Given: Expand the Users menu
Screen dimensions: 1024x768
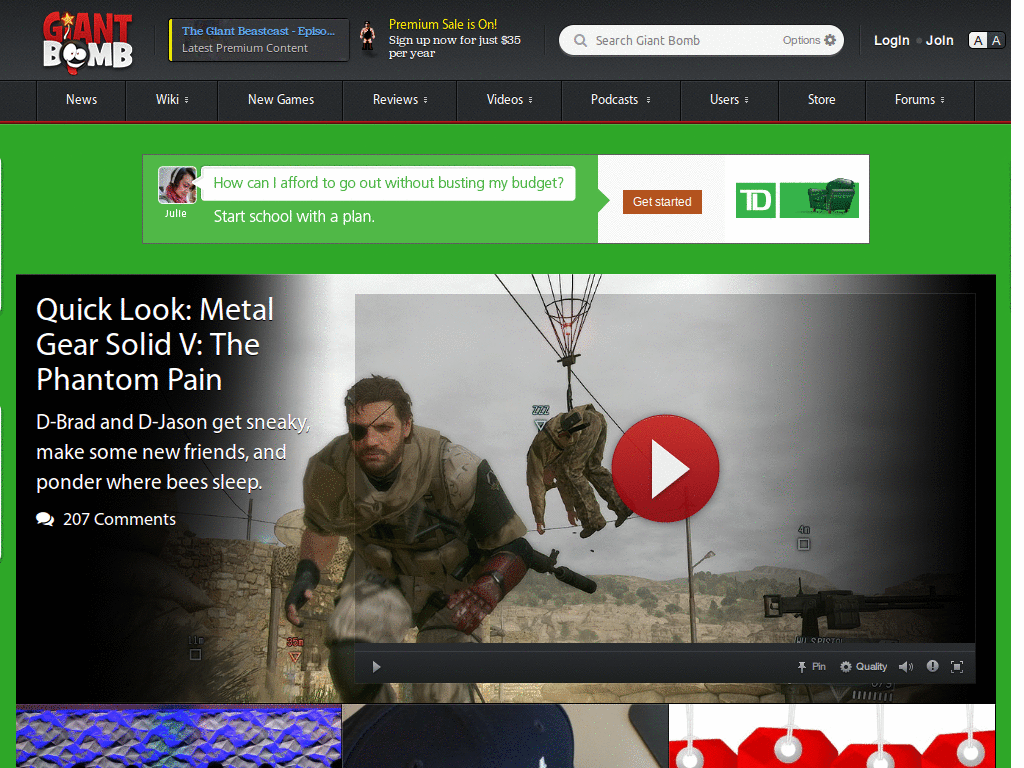Looking at the screenshot, I should click(729, 100).
